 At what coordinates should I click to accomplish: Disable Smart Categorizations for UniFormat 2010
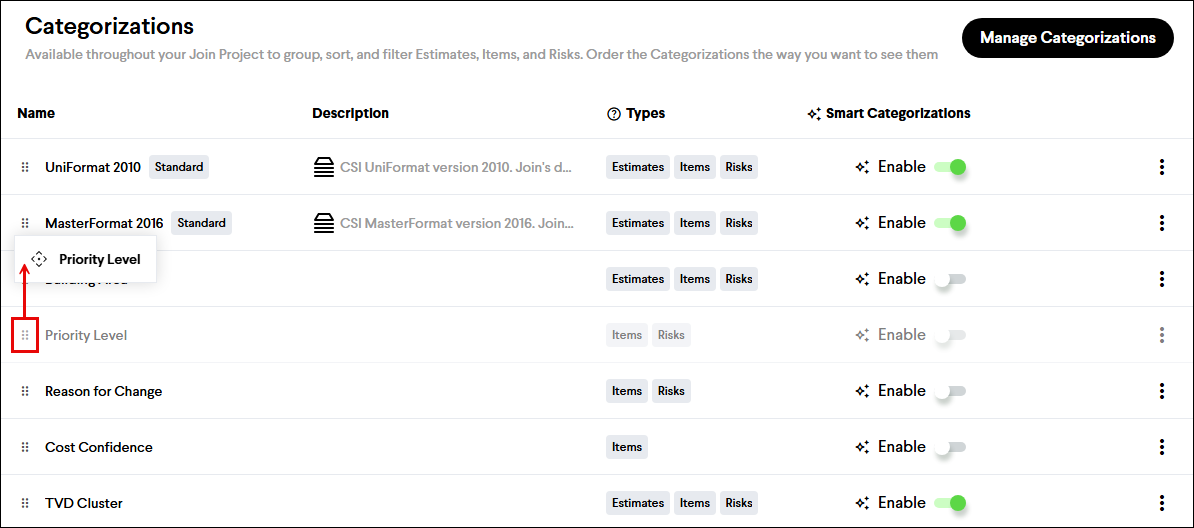pyautogui.click(x=950, y=167)
